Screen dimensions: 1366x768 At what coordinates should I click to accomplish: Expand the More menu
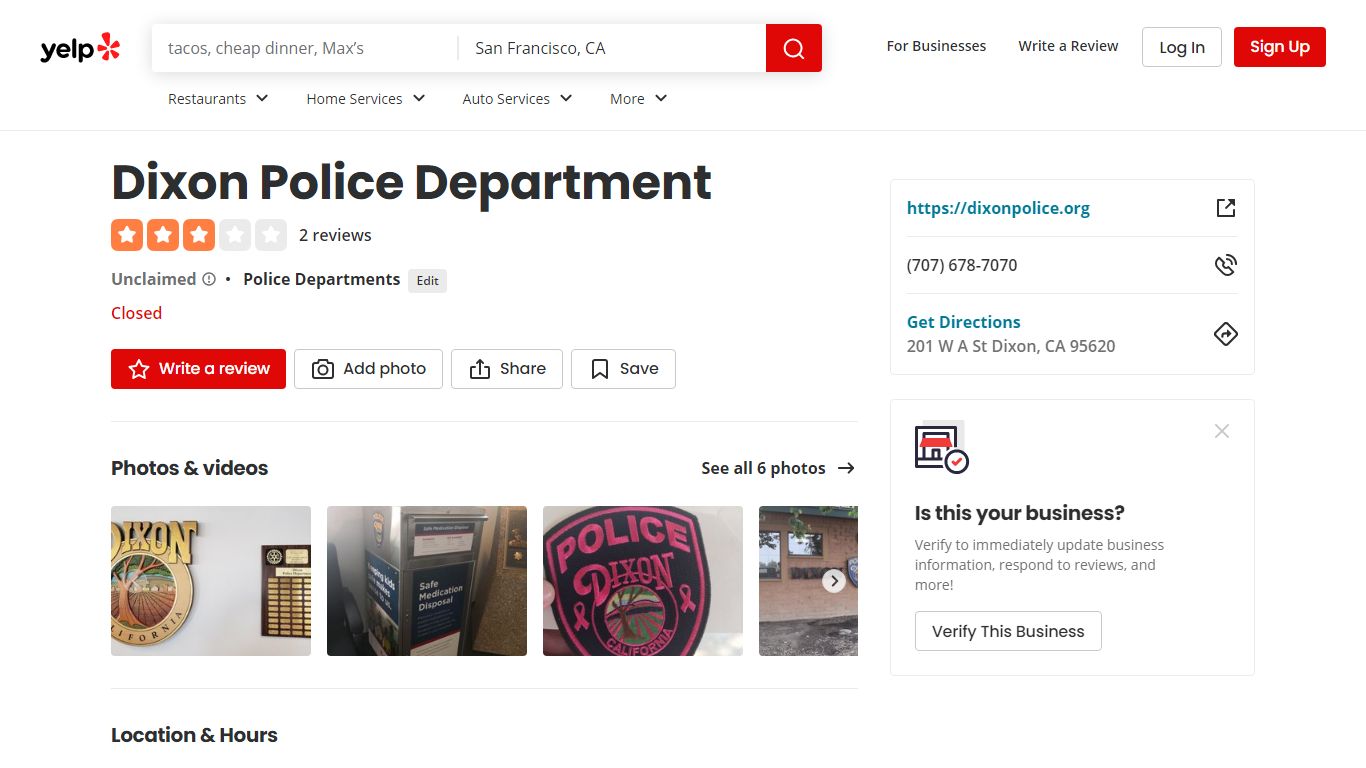click(x=639, y=99)
